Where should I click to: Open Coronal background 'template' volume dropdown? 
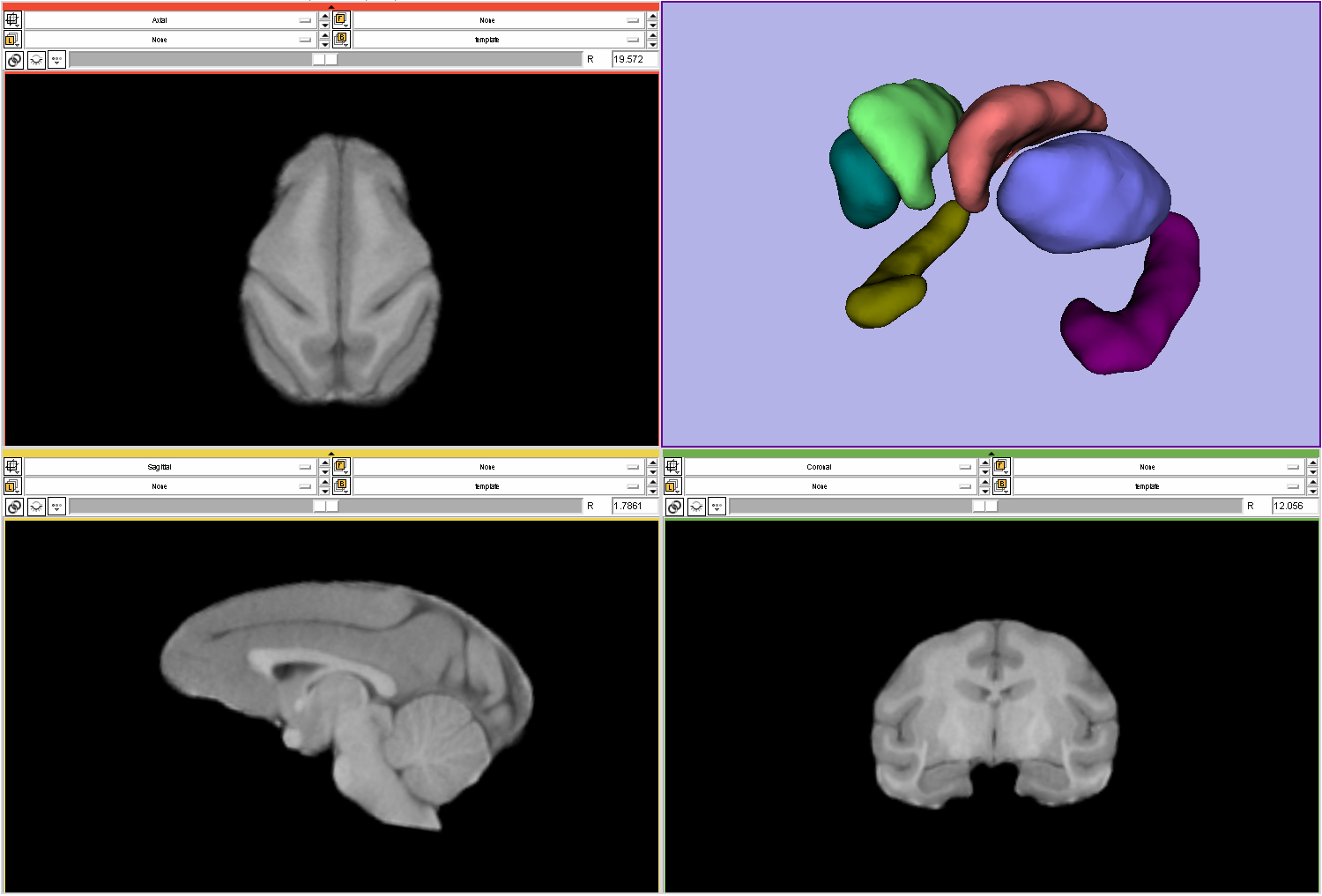click(x=1156, y=486)
